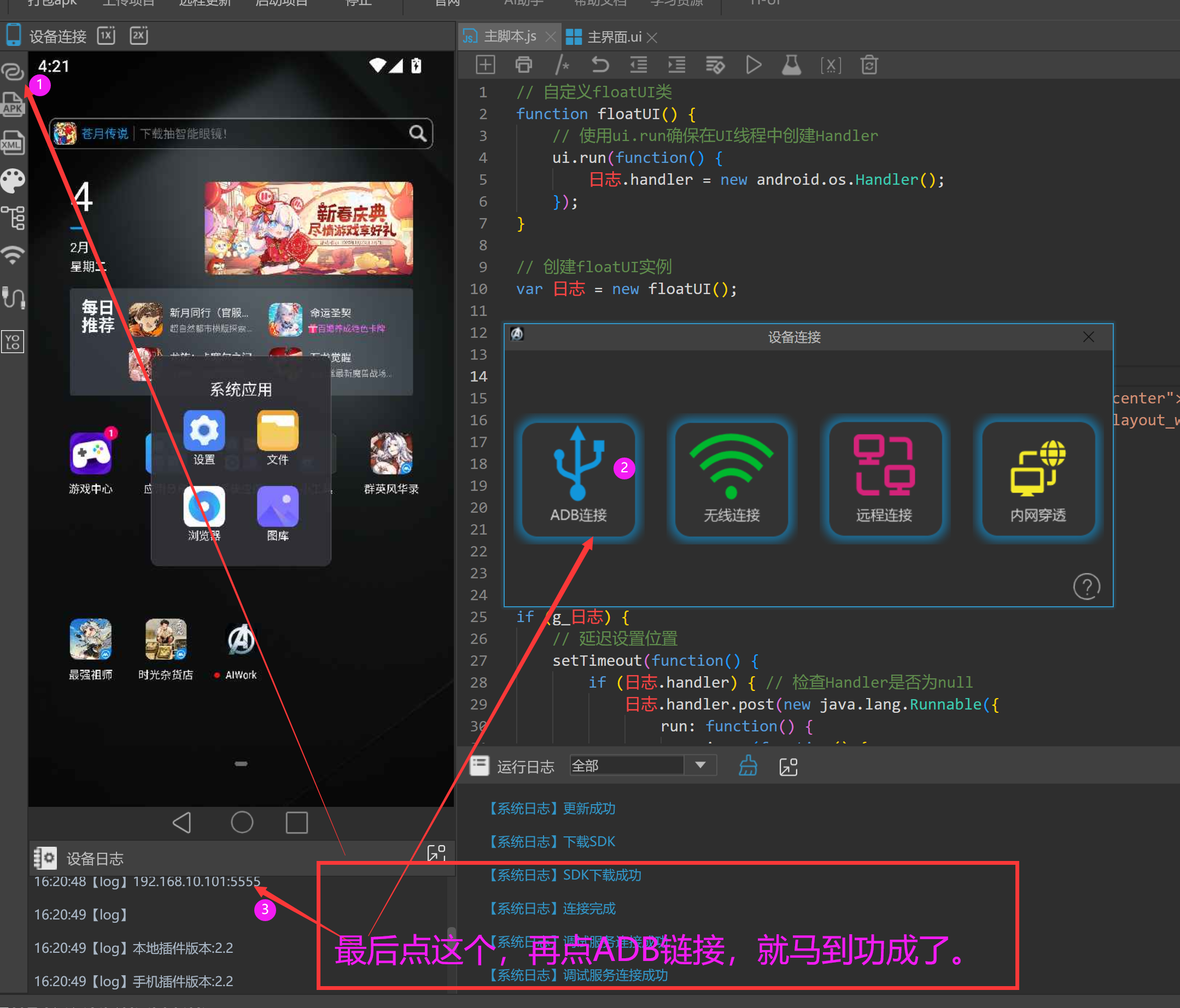Open 远程更新 in the top menu

(205, 3)
